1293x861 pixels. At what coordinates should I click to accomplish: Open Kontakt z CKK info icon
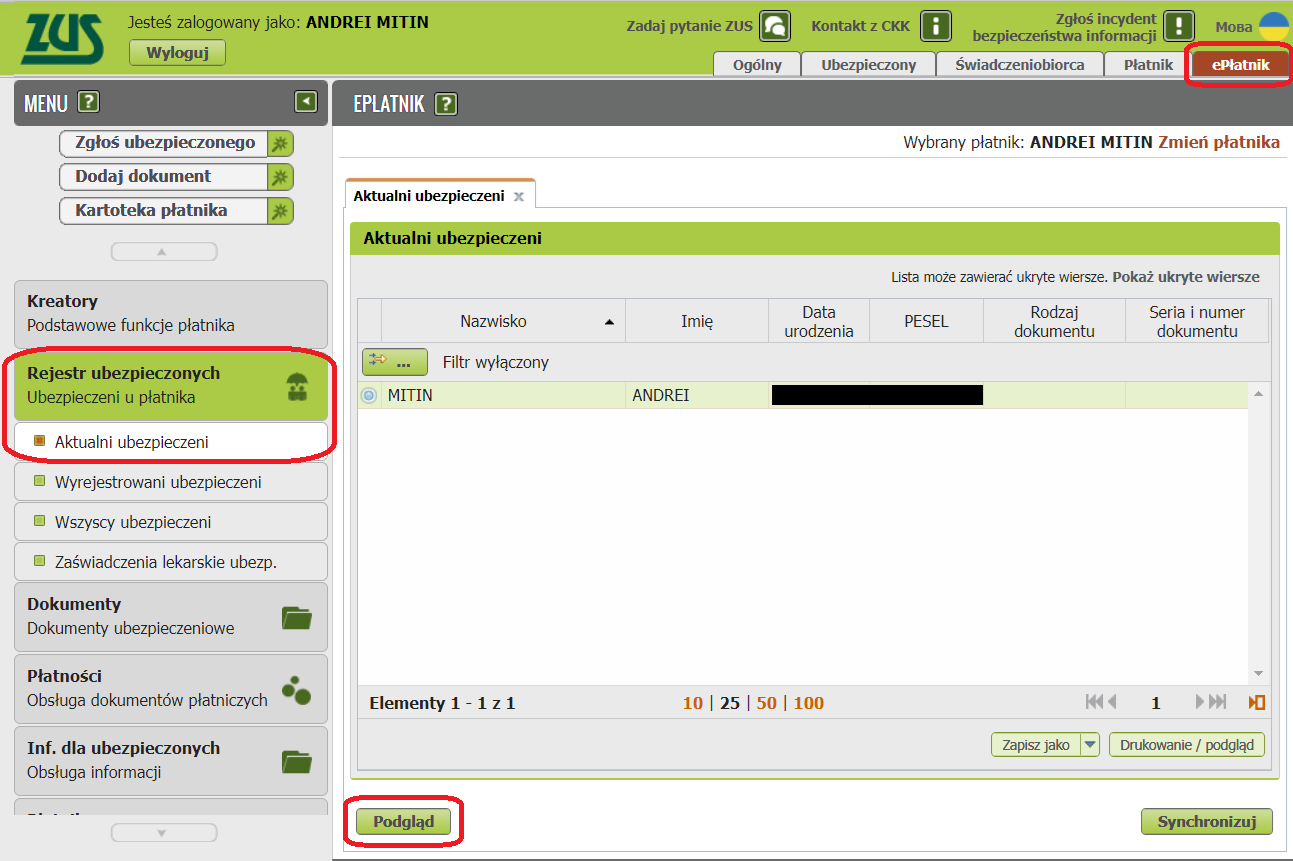point(935,26)
